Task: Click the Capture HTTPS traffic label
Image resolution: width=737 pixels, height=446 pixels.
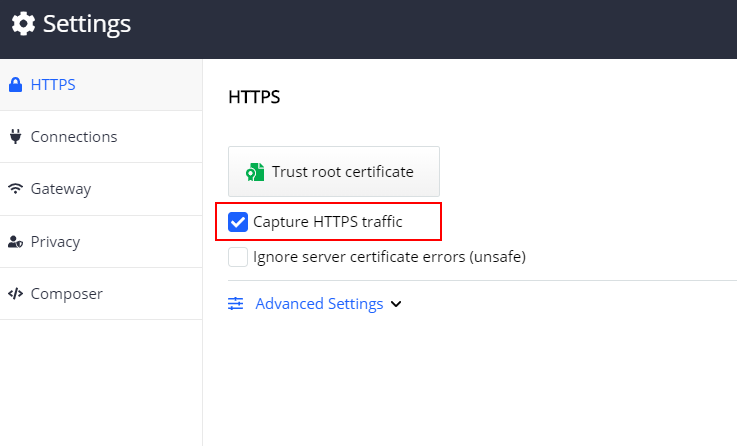Action: coord(328,222)
